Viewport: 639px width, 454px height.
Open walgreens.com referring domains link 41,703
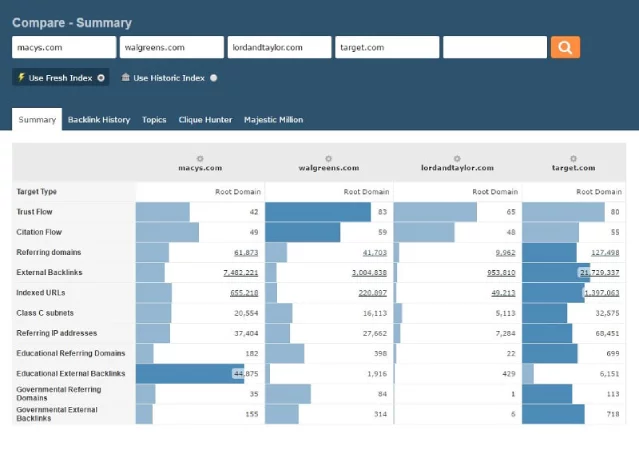[375, 253]
